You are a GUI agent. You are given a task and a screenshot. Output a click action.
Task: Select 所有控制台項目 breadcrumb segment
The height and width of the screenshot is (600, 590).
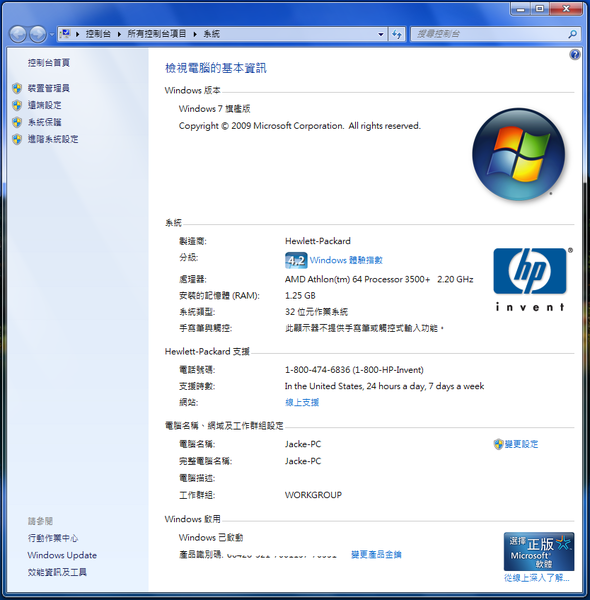point(156,34)
